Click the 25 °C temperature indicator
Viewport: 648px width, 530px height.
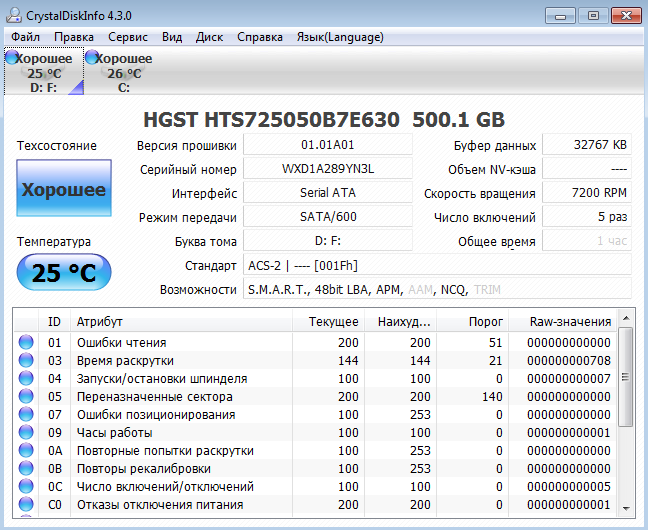coord(64,272)
